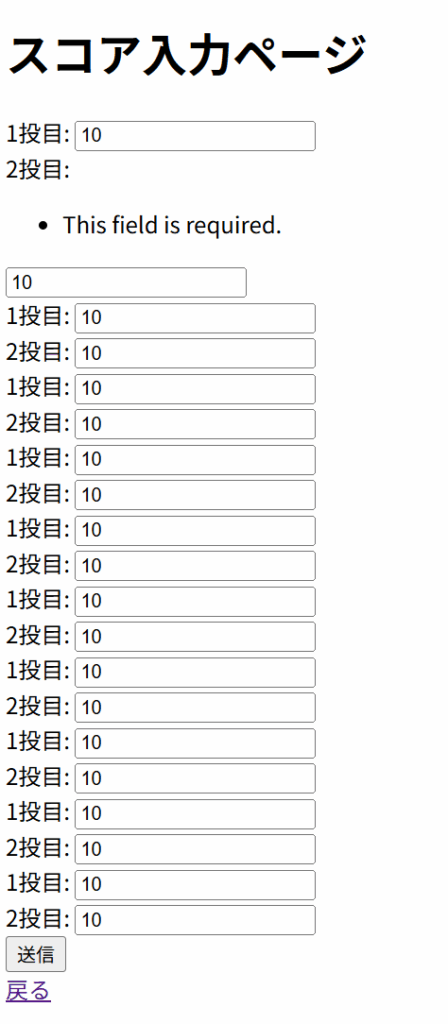Select the seventh frame's 1投目 input field
Screen dimensions: 448x1024
tap(195, 672)
